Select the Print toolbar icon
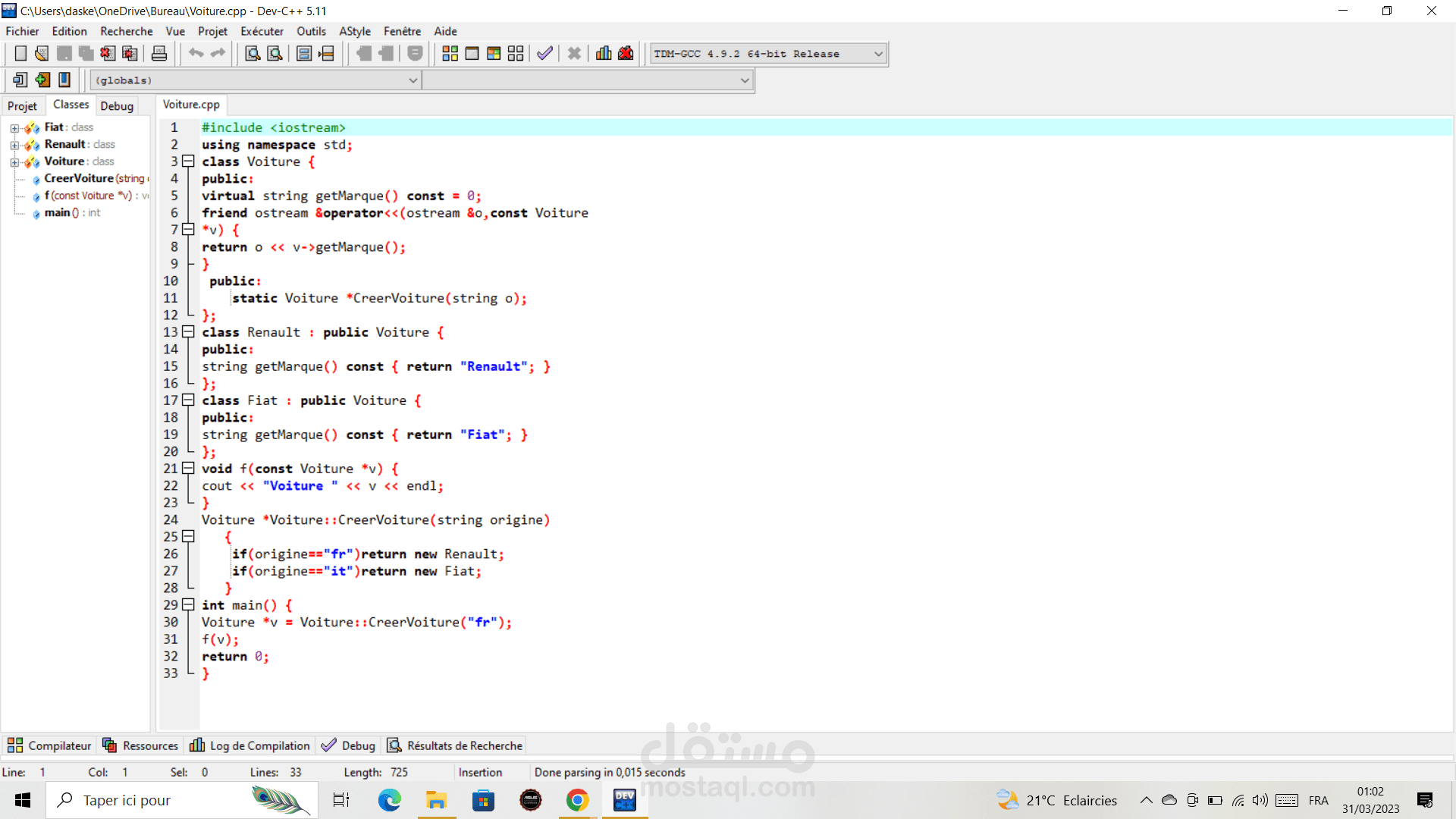The image size is (1456, 819). (x=158, y=53)
